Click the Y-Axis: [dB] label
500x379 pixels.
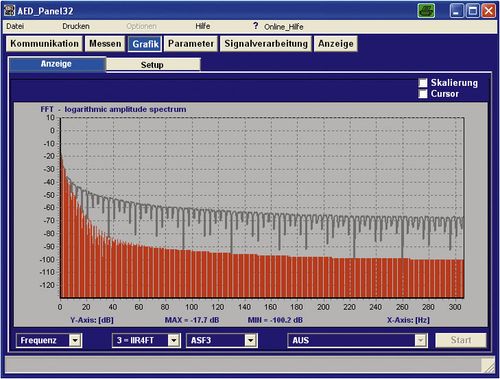click(x=92, y=320)
